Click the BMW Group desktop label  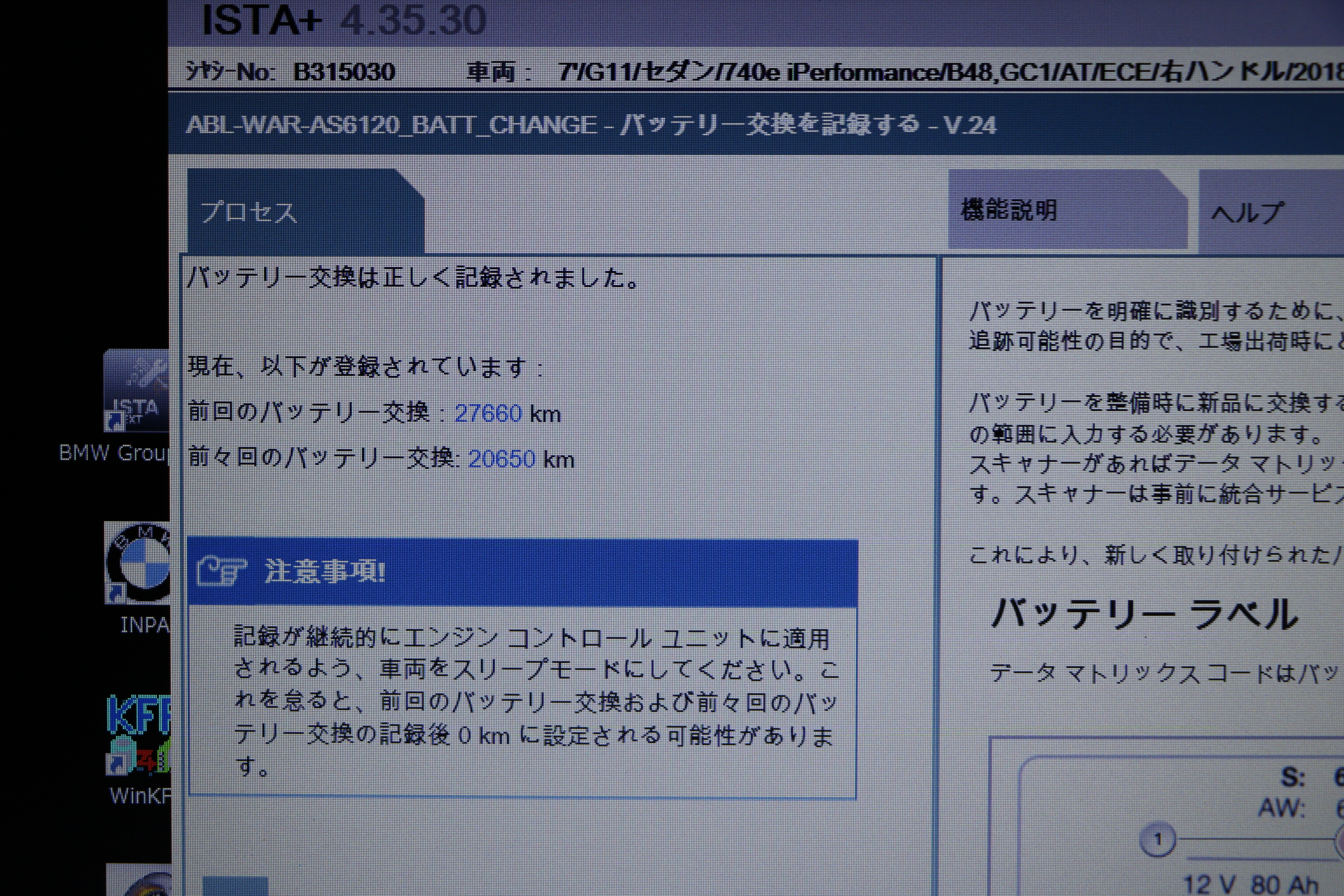pyautogui.click(x=113, y=453)
